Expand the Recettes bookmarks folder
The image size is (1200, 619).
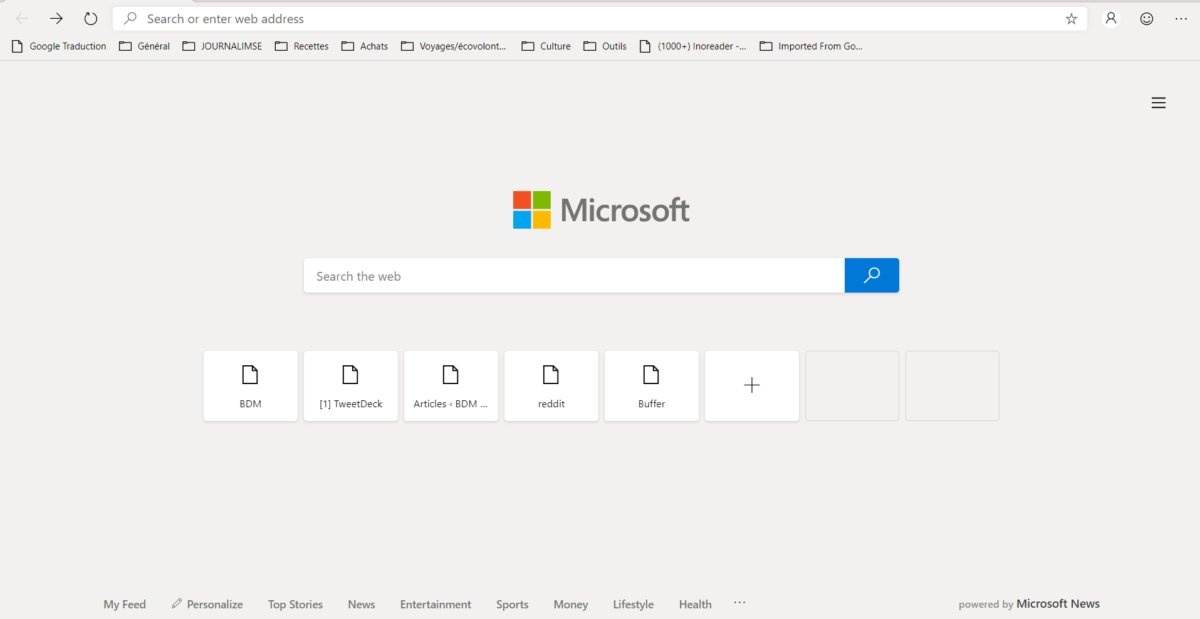click(301, 46)
